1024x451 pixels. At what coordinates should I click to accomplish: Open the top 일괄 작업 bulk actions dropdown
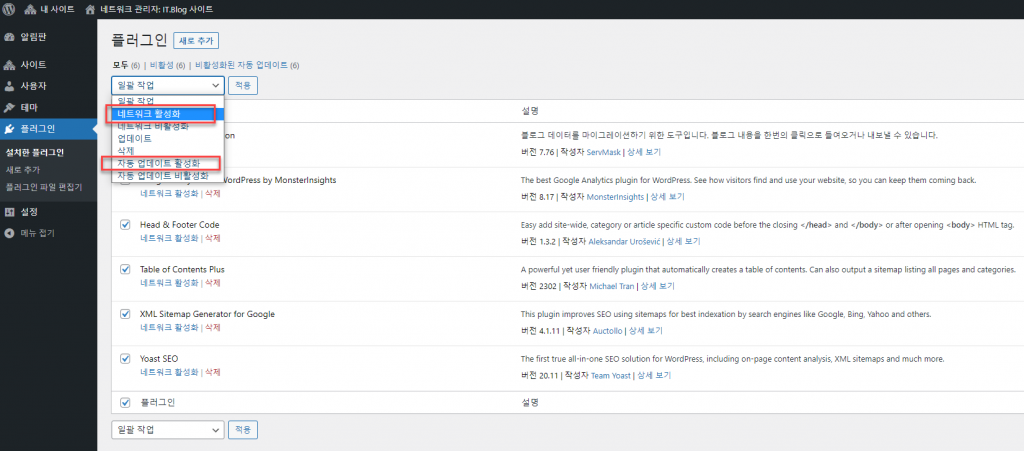pos(167,86)
